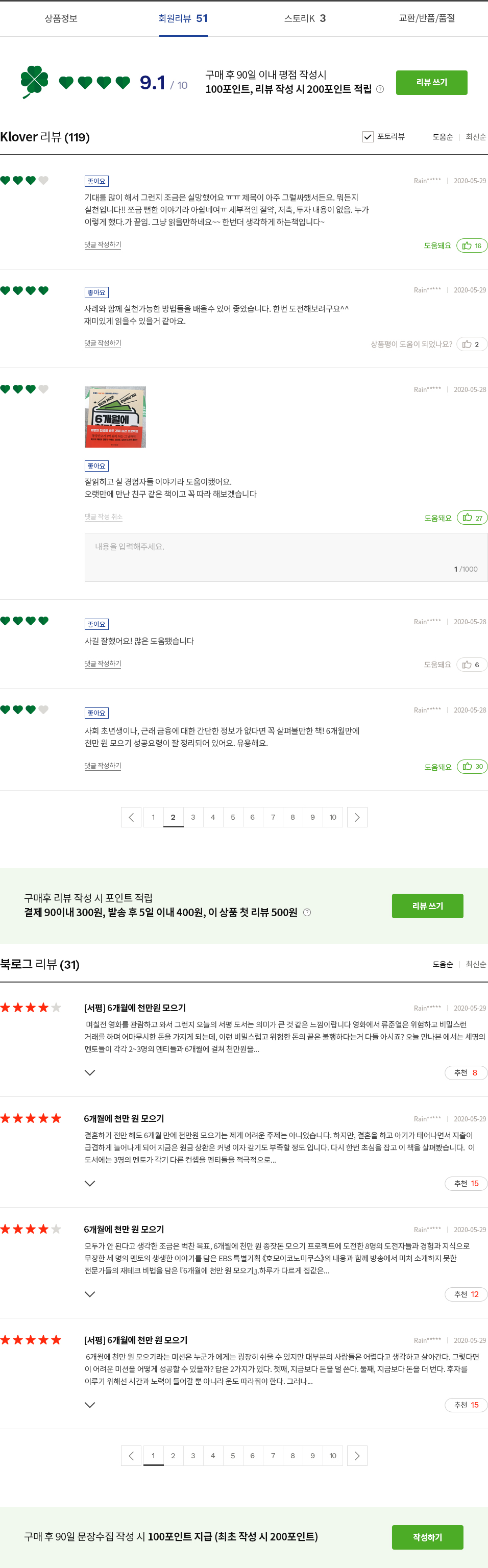Expand the first [서평] 6개월에 천만원 모으기 review
Viewport: 488px width, 1568px height.
pos(89,1072)
